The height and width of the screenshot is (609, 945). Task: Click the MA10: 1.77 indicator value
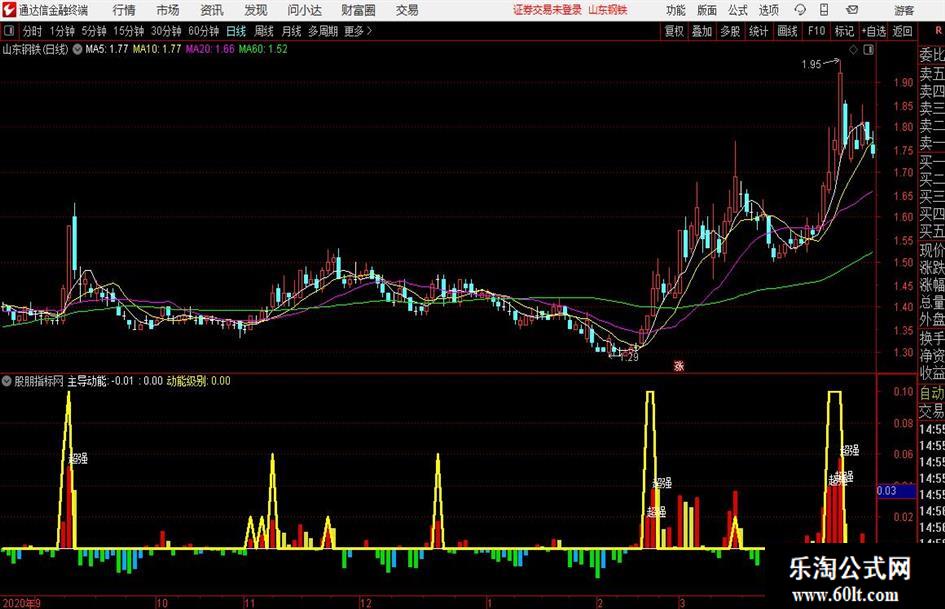(x=157, y=49)
